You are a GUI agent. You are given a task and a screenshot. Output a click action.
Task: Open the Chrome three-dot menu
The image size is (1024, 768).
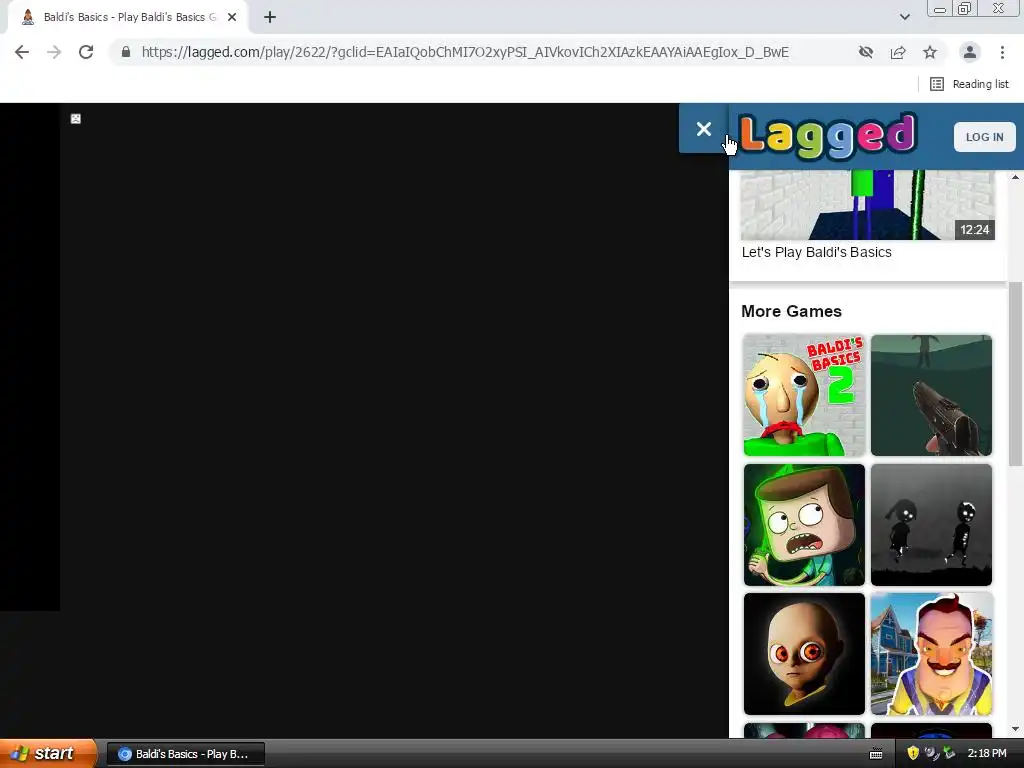1002,52
